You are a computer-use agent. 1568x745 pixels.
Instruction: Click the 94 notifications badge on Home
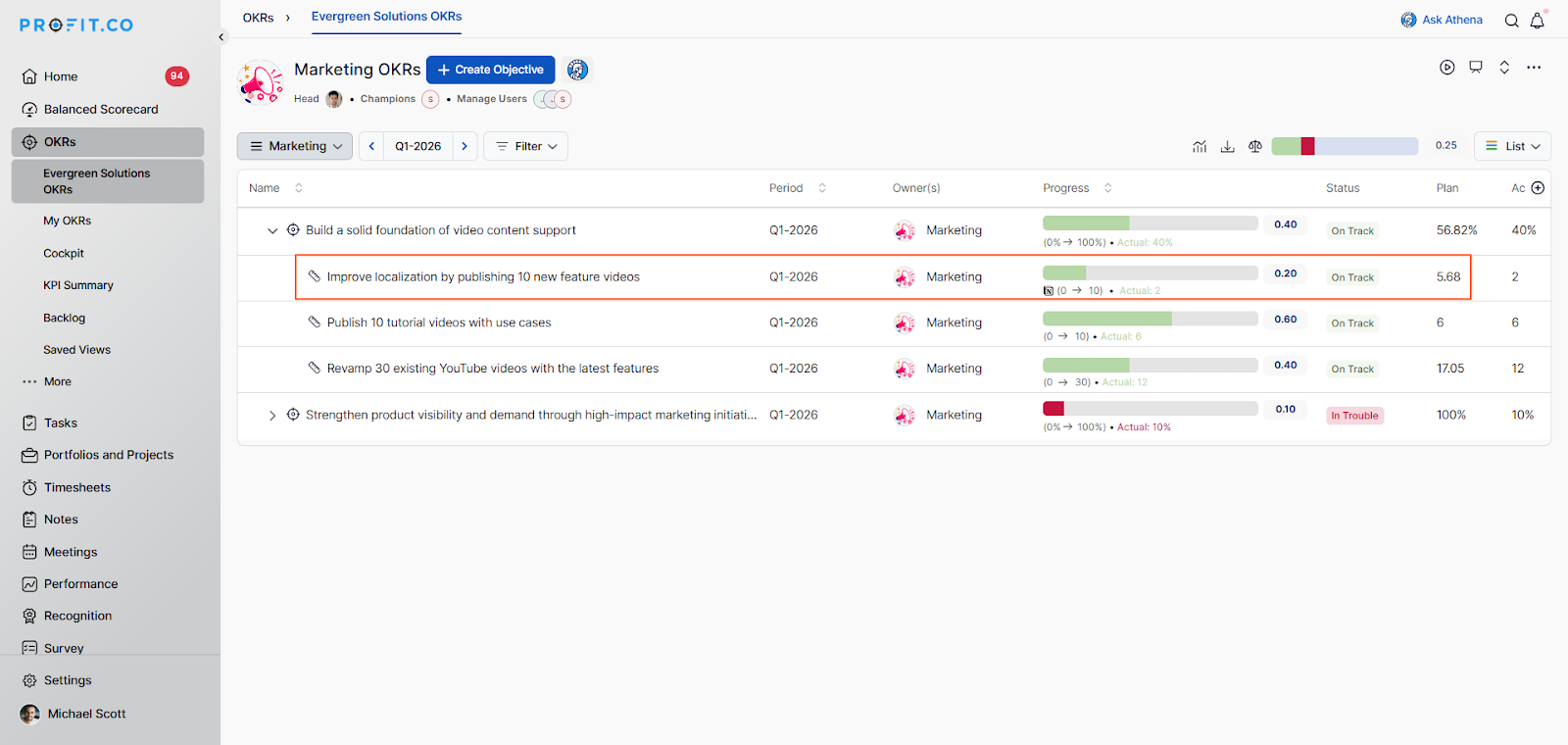point(176,75)
